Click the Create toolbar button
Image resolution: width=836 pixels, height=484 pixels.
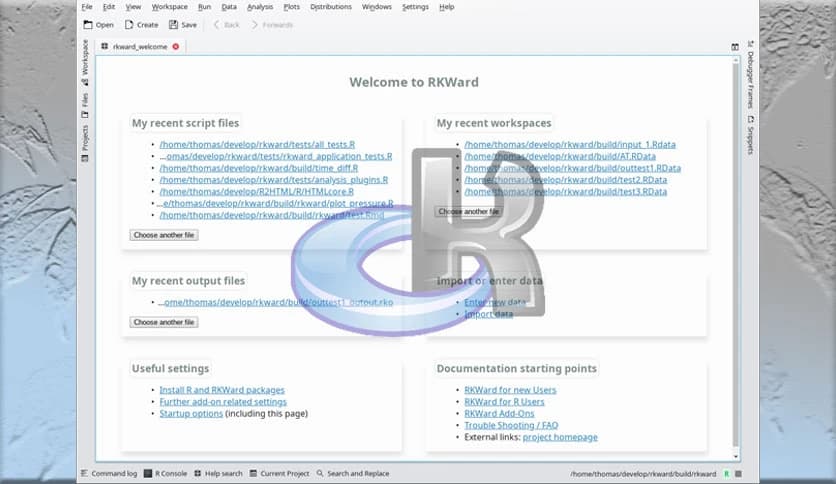coord(141,25)
